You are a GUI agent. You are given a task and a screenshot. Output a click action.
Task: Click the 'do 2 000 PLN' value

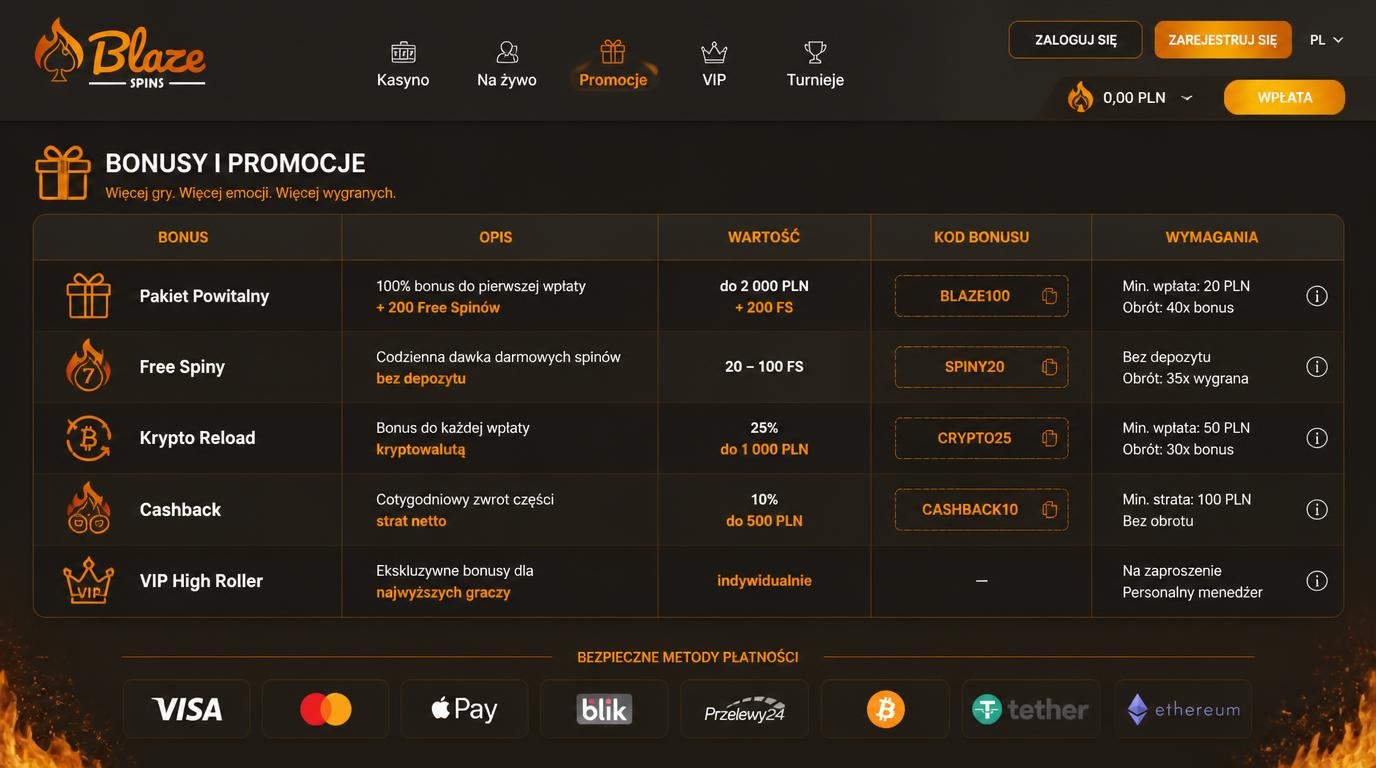click(764, 286)
